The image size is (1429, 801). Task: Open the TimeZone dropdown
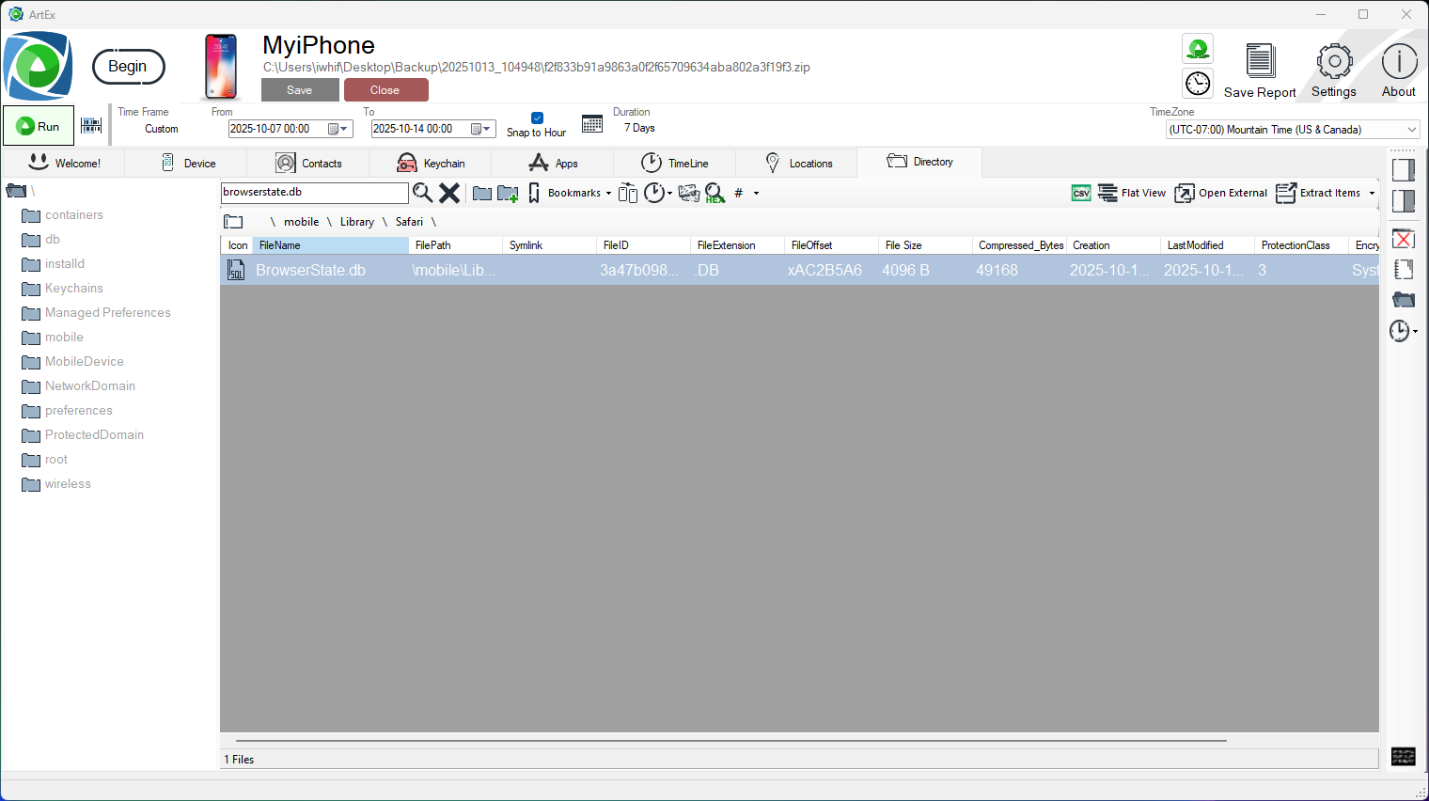pos(1411,130)
